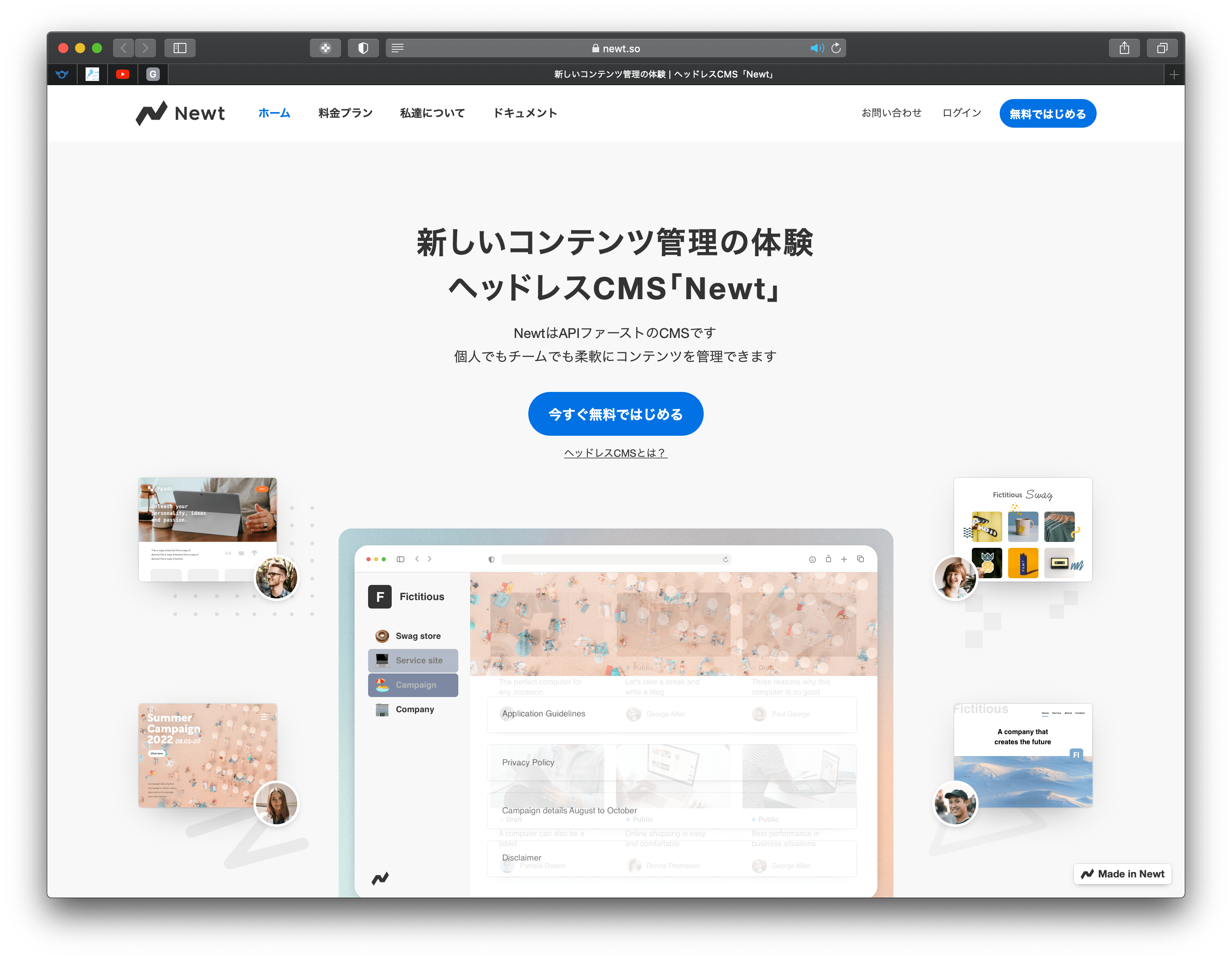Open the Privacy Policy row
Image resolution: width=1232 pixels, height=960 pixels.
pyautogui.click(x=672, y=763)
